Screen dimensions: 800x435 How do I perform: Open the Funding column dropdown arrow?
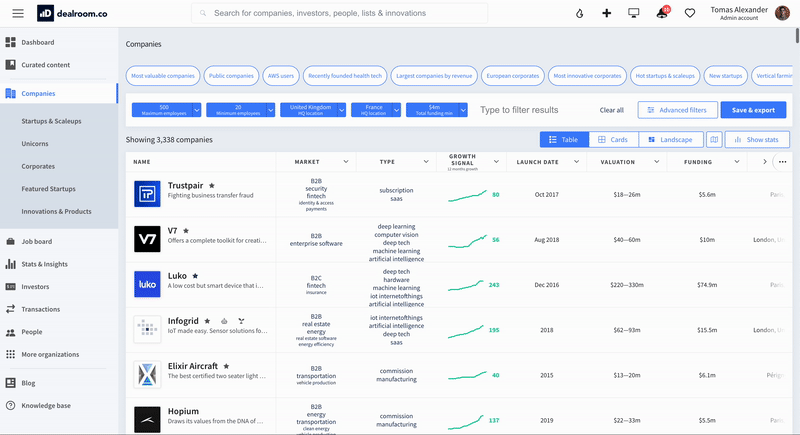pyautogui.click(x=737, y=162)
